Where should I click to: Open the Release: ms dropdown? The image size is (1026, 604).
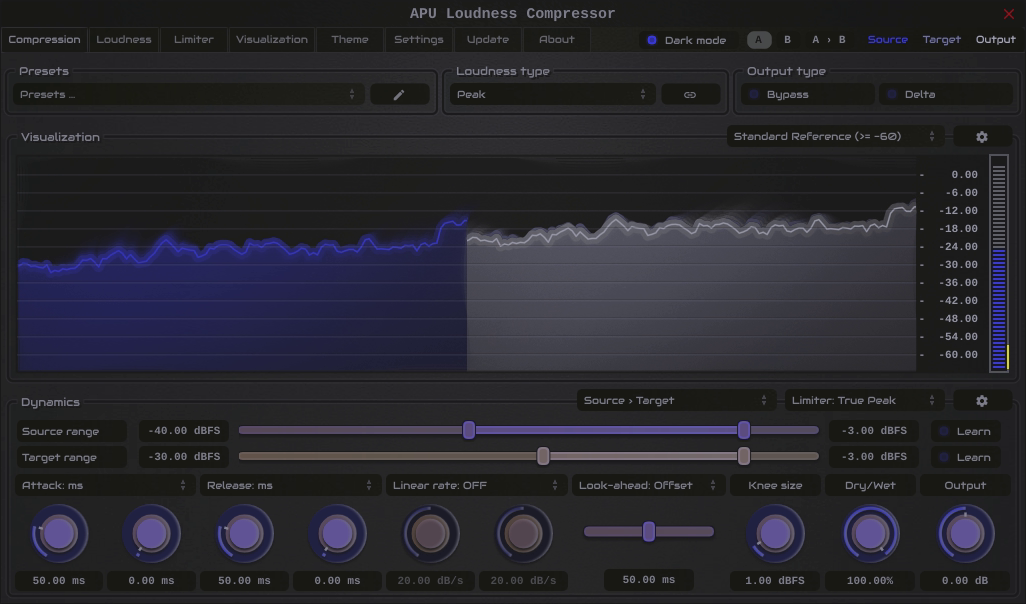pyautogui.click(x=289, y=486)
